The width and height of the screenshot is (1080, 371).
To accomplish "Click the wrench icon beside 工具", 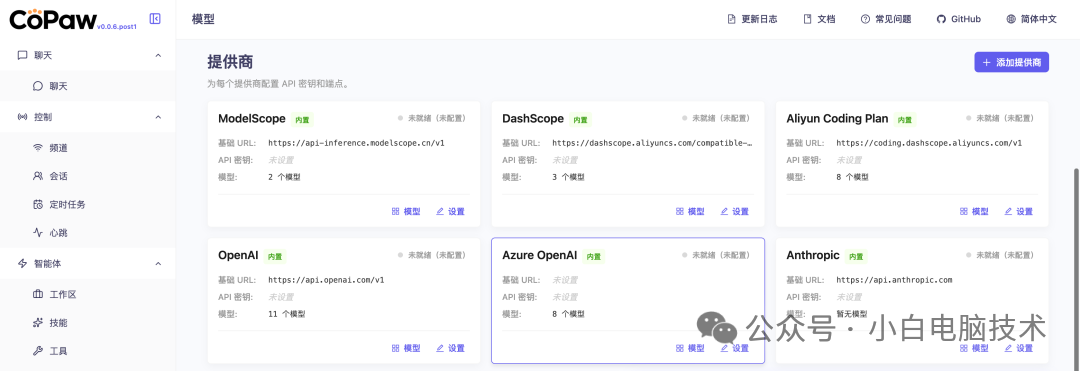I will (38, 351).
